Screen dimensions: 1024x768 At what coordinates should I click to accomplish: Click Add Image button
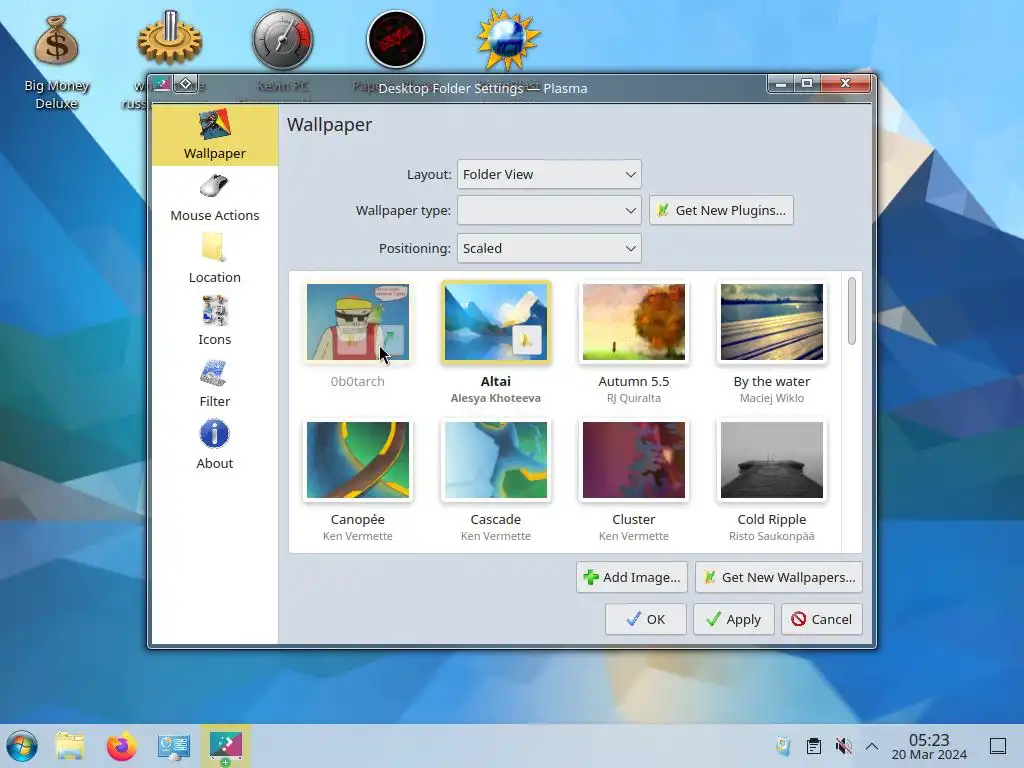[632, 577]
